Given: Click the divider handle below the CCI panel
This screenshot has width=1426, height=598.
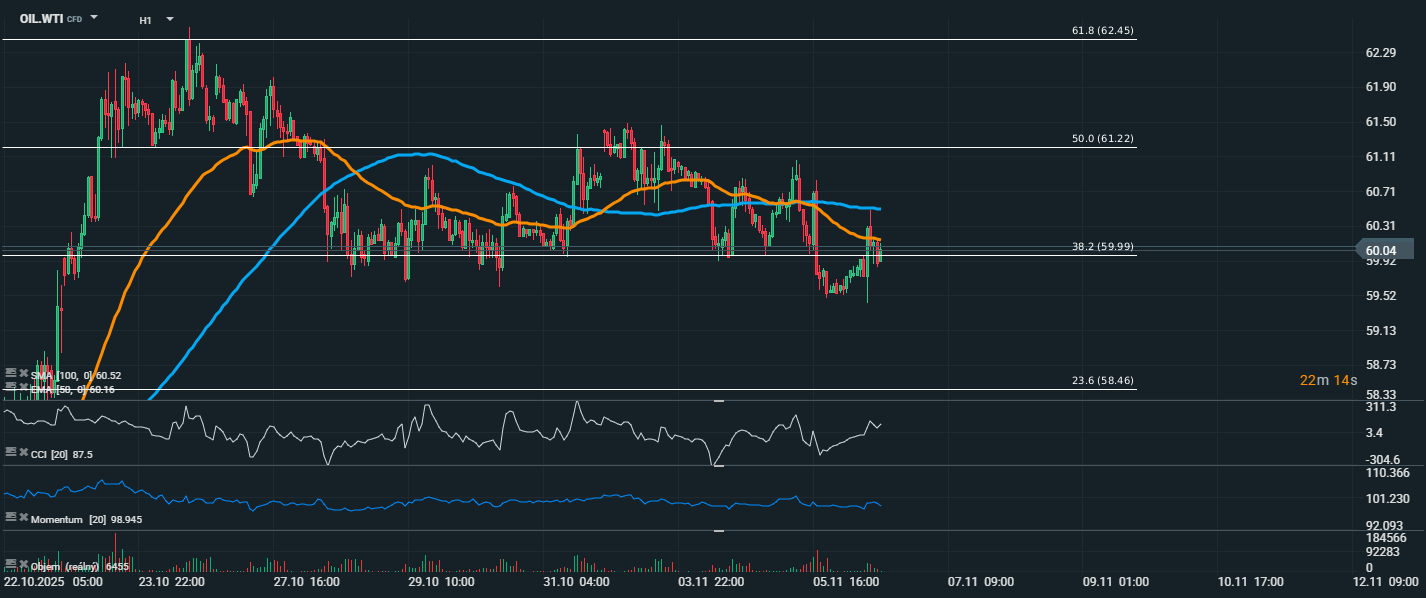Looking at the screenshot, I should [718, 466].
